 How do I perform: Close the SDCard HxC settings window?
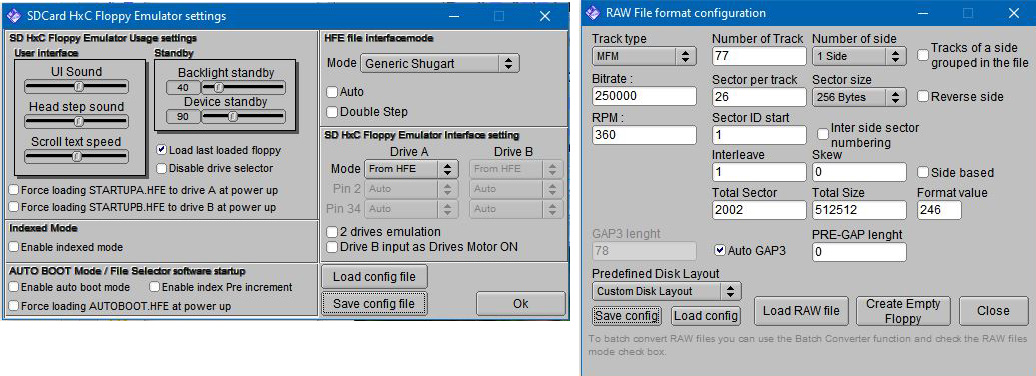(545, 16)
